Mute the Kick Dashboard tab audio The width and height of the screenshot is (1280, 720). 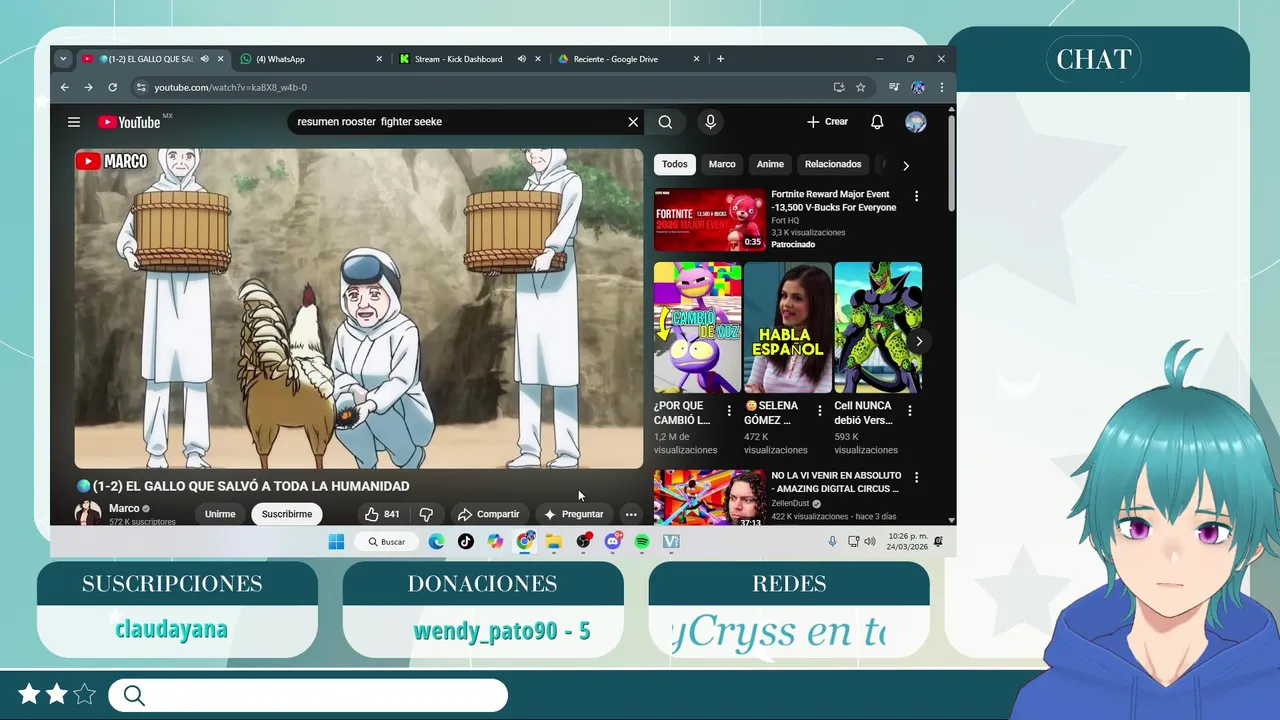point(521,59)
